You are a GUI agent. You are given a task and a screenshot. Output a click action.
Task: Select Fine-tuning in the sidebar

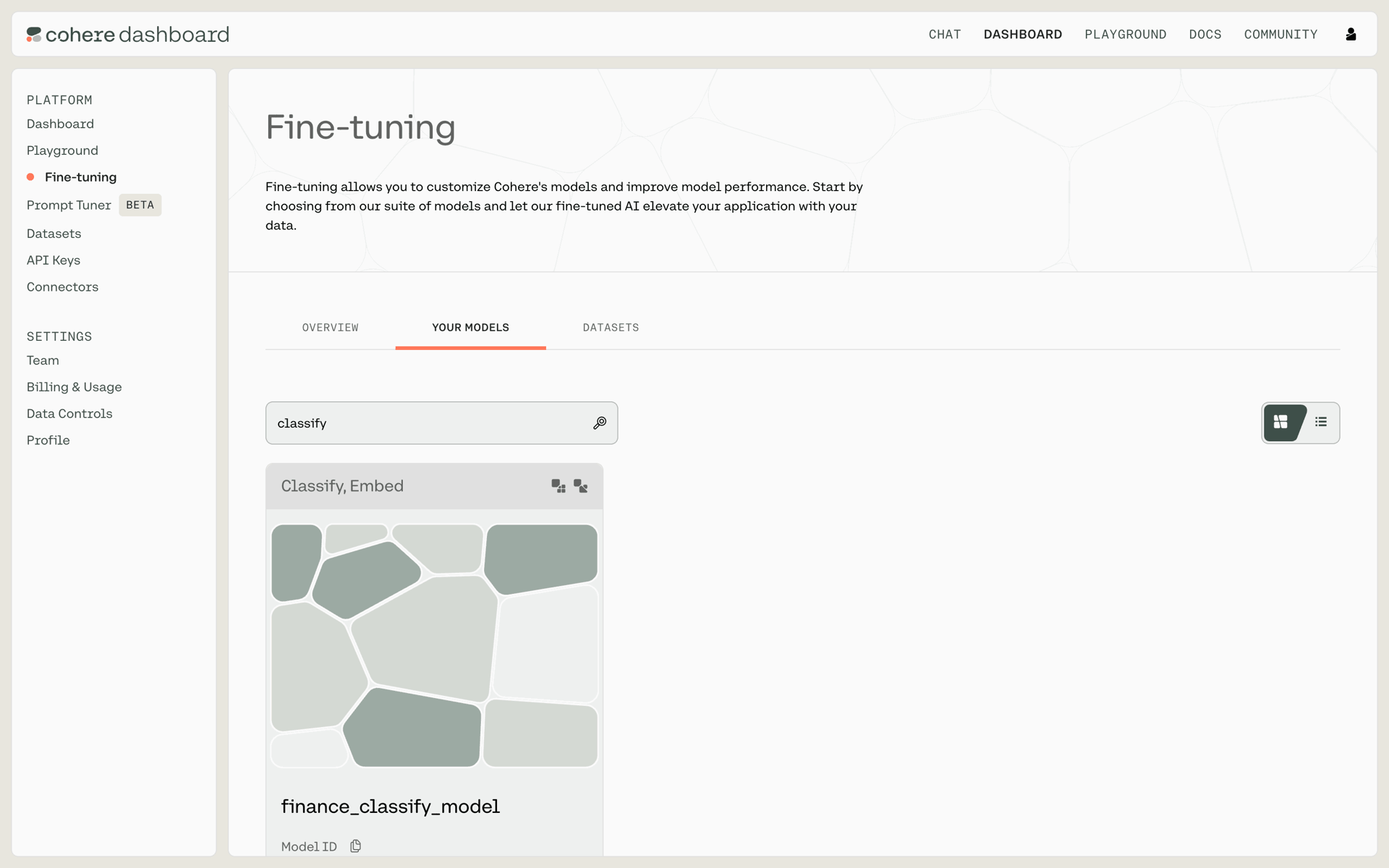pos(80,177)
